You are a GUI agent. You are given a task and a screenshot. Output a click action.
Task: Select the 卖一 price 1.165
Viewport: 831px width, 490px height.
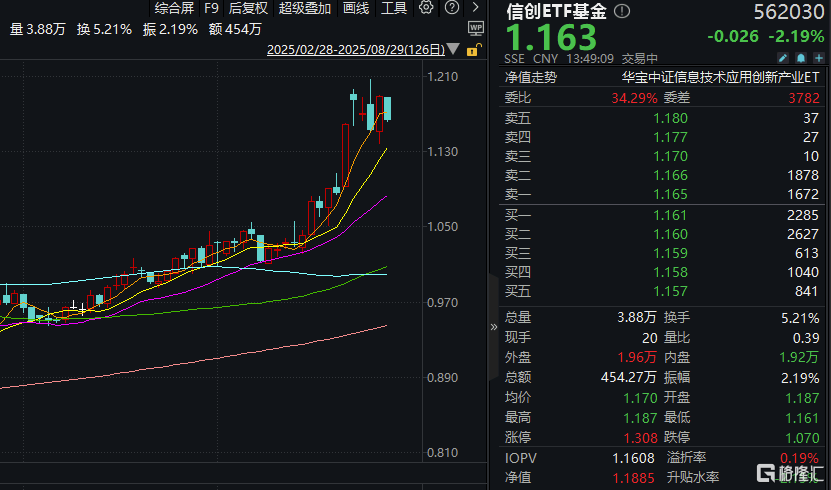(670, 194)
